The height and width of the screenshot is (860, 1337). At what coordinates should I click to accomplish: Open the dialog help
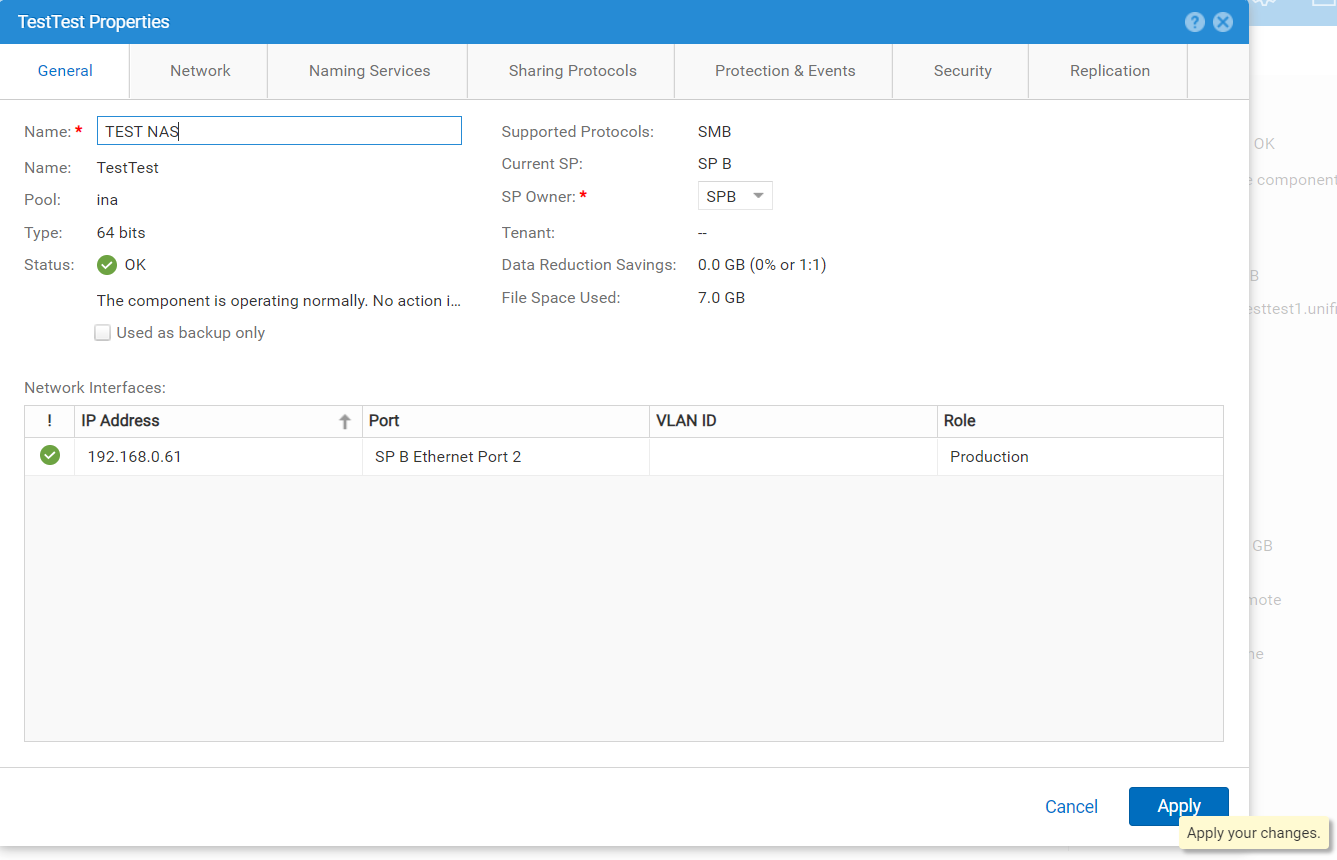click(1195, 21)
